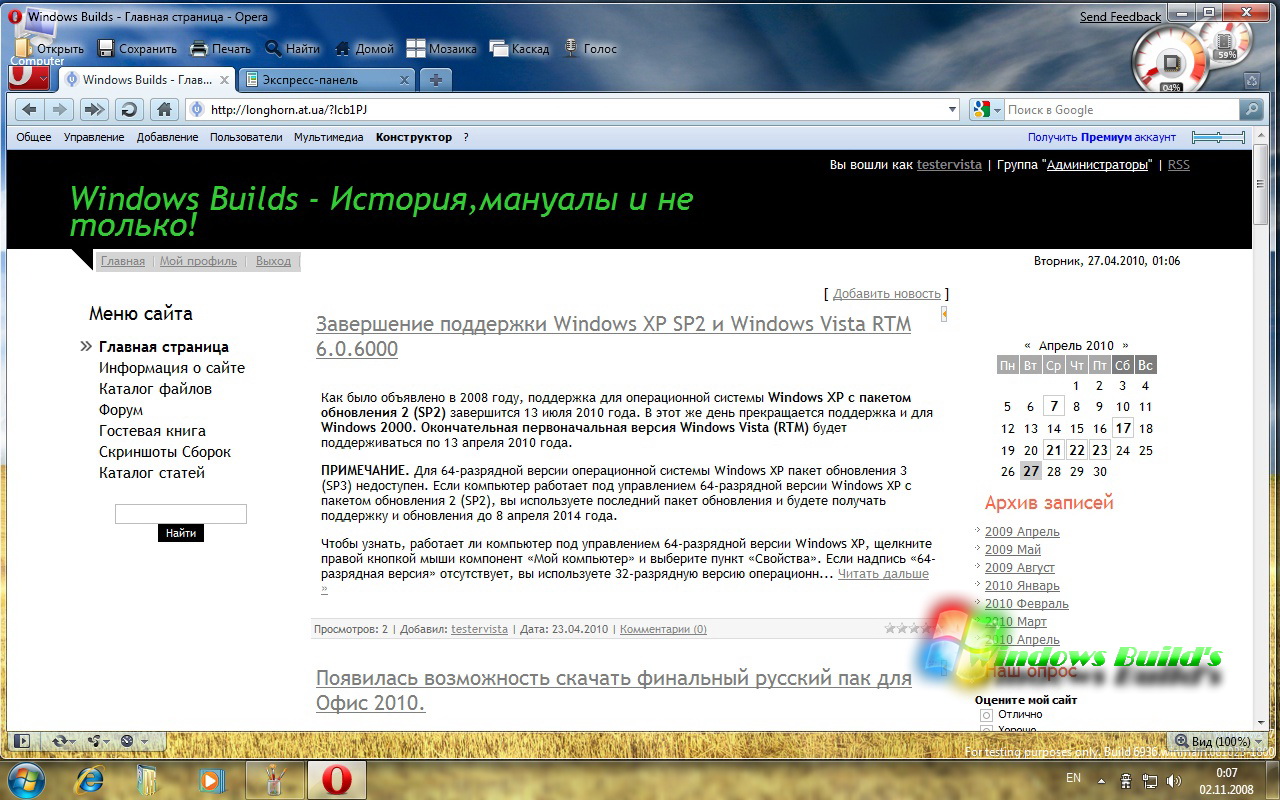Click the Голос (Voice) microphone icon
This screenshot has width=1280, height=800.
pos(571,48)
